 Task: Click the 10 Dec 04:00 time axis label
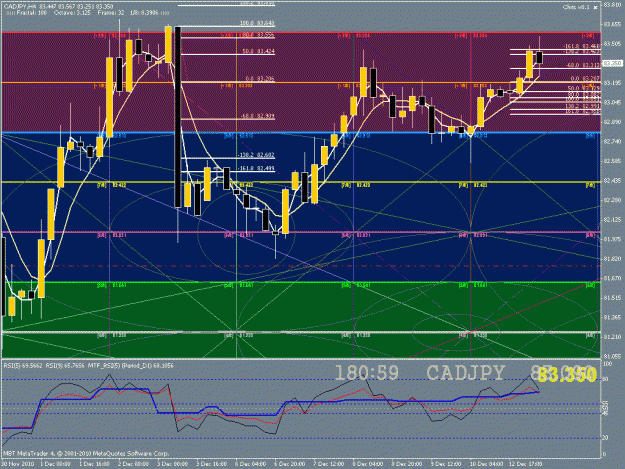click(485, 464)
